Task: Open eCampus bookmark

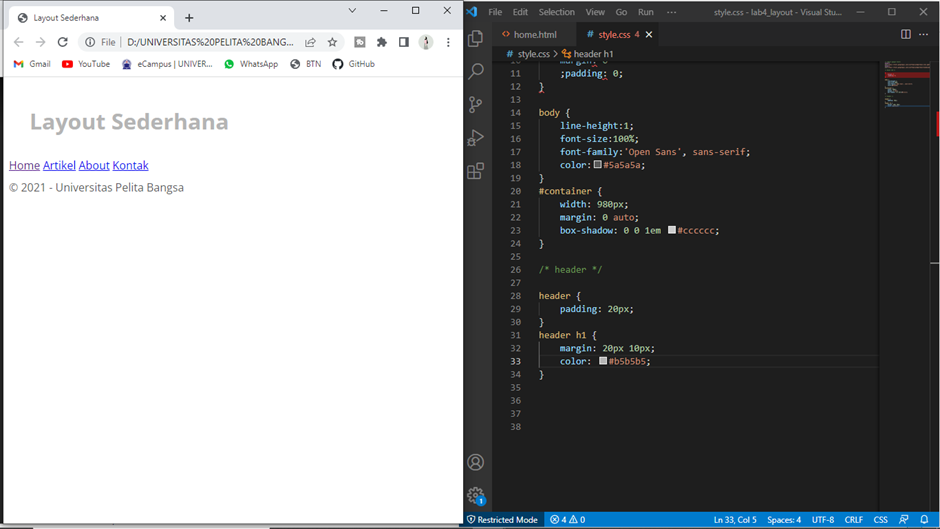Action: pyautogui.click(x=167, y=64)
